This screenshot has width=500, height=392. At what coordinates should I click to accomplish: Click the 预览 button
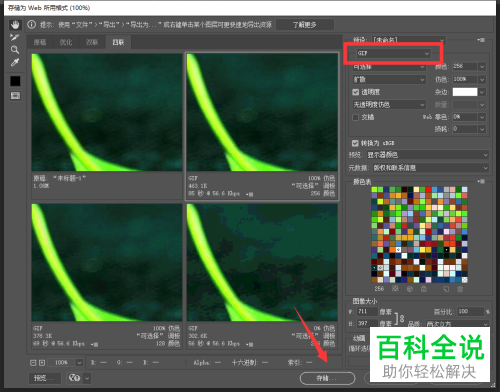coord(45,378)
